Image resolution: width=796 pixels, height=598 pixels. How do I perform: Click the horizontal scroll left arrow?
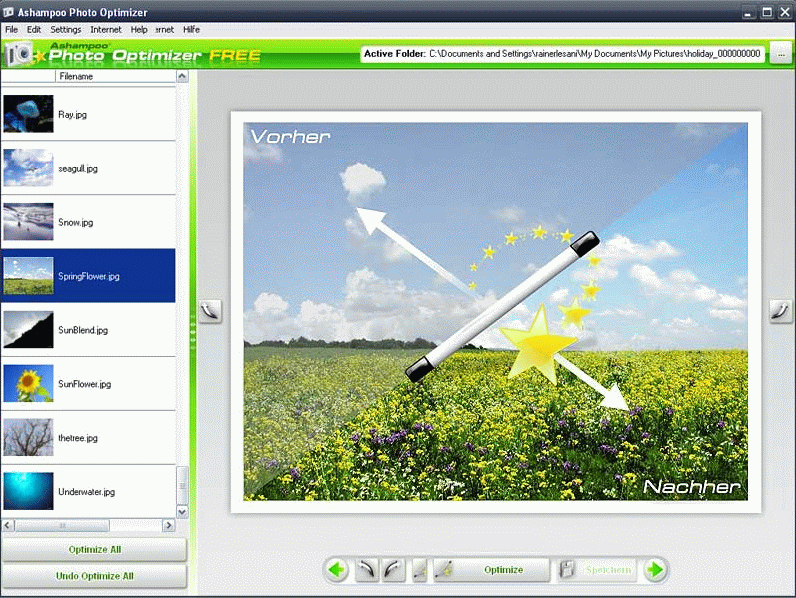(8, 525)
